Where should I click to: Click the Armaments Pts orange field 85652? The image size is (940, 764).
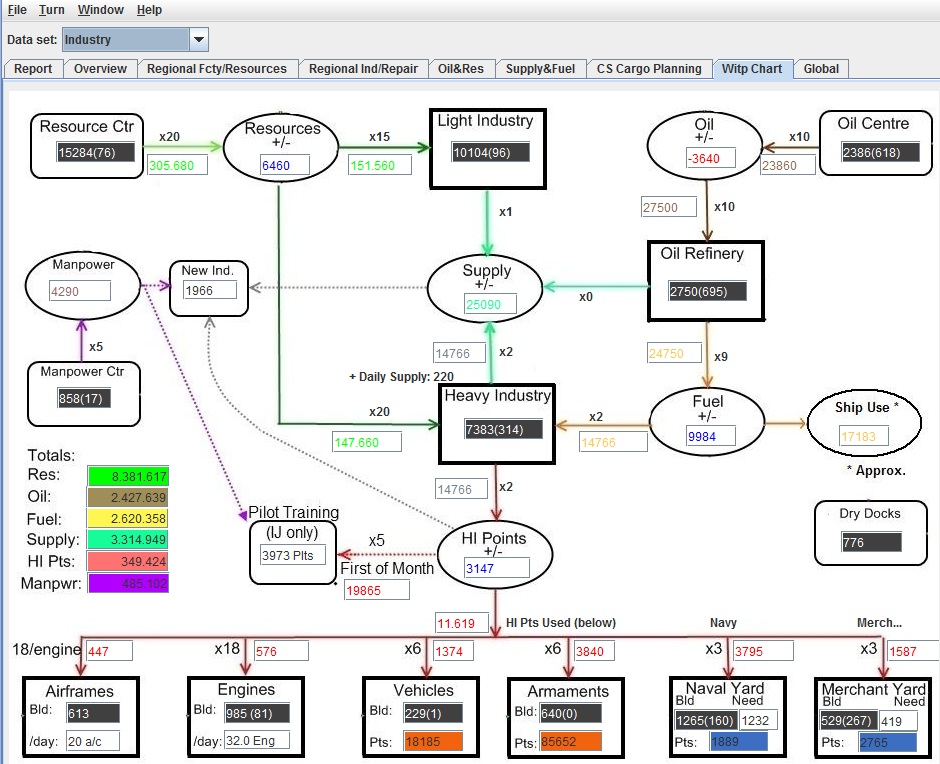click(x=570, y=742)
